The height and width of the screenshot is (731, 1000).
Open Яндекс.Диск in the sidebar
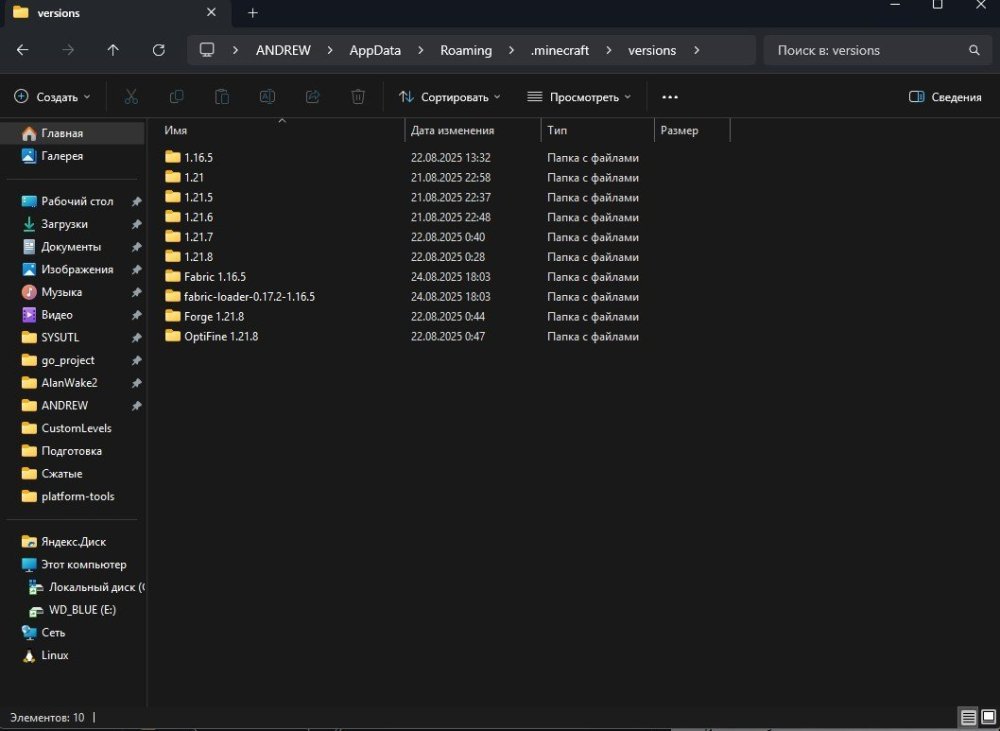tap(74, 542)
